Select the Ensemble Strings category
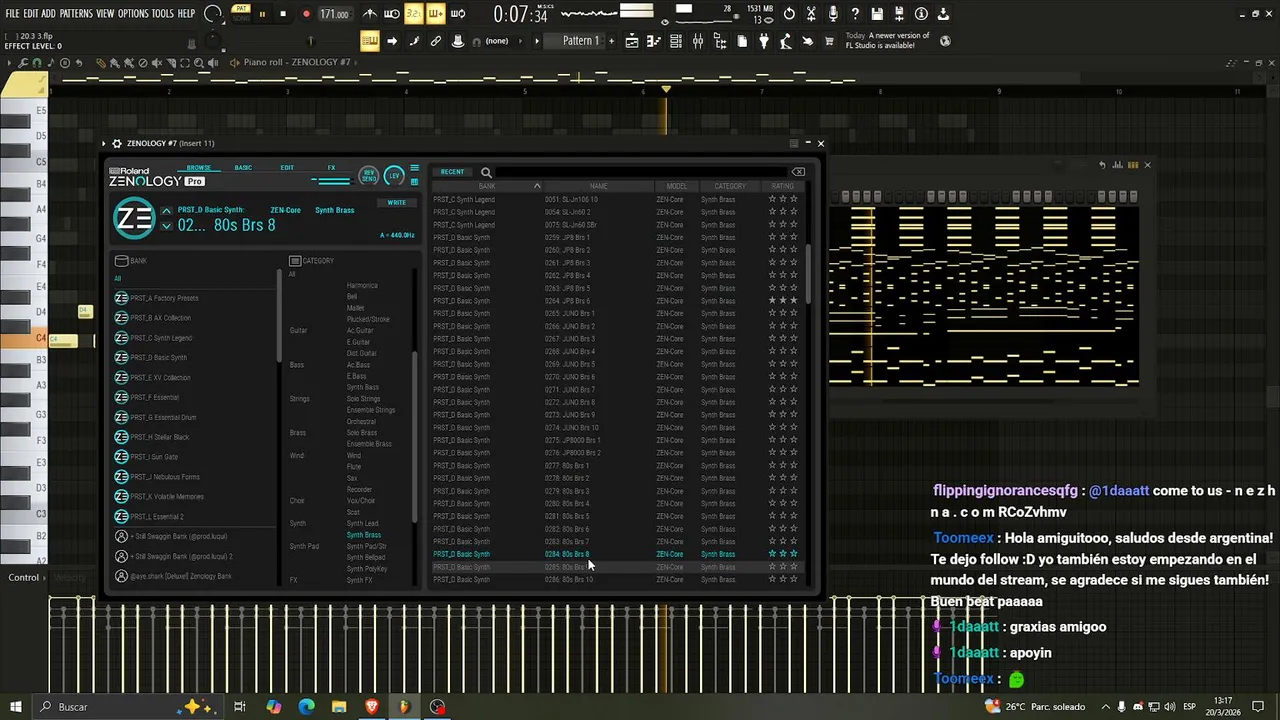 (x=371, y=410)
